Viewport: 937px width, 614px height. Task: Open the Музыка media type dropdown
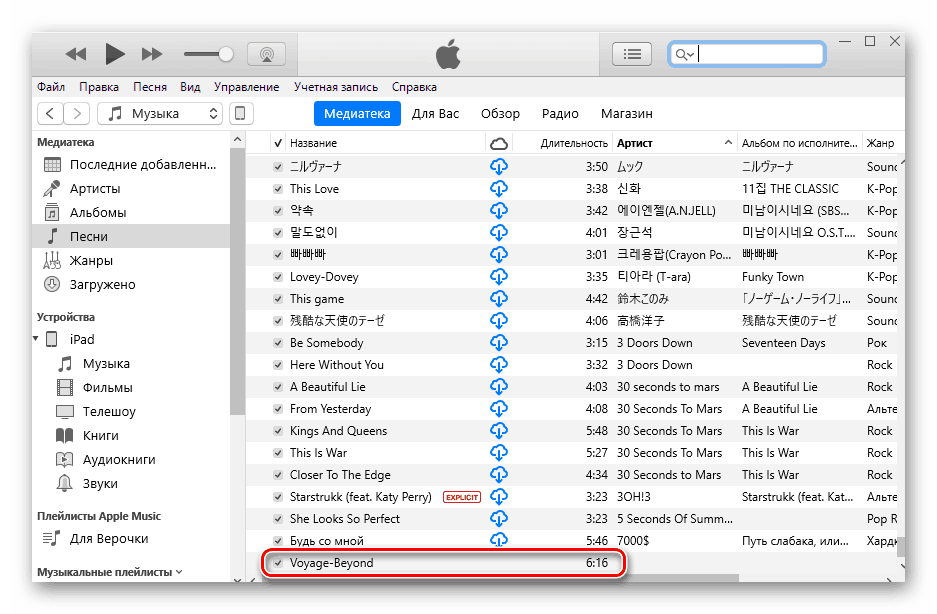coord(160,114)
